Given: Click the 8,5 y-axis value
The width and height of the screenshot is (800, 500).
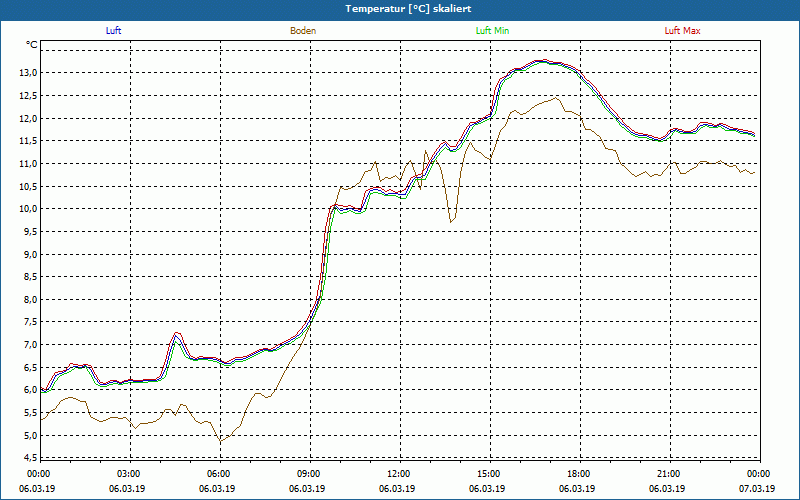Looking at the screenshot, I should tap(30, 277).
